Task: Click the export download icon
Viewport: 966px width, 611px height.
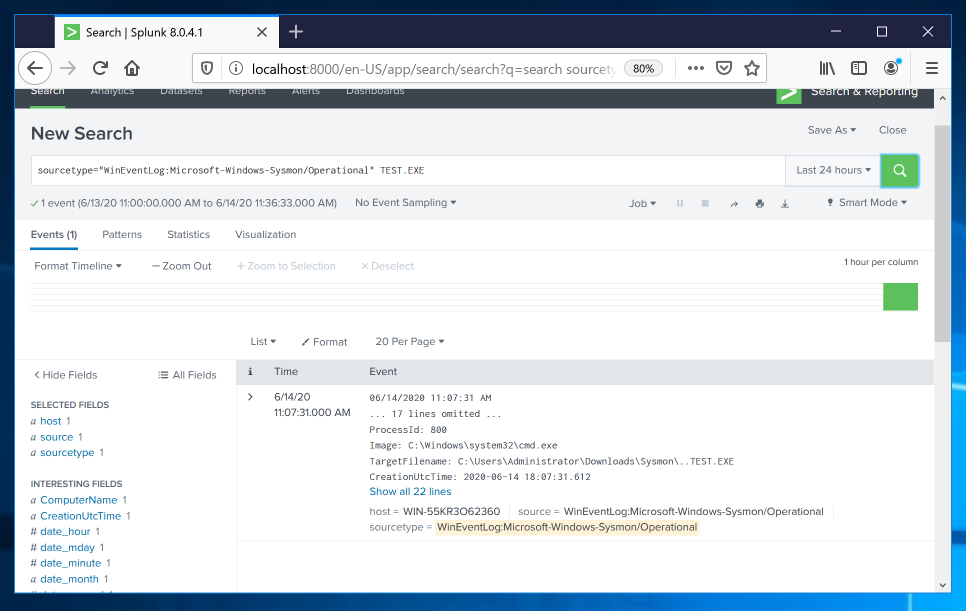Action: point(785,203)
